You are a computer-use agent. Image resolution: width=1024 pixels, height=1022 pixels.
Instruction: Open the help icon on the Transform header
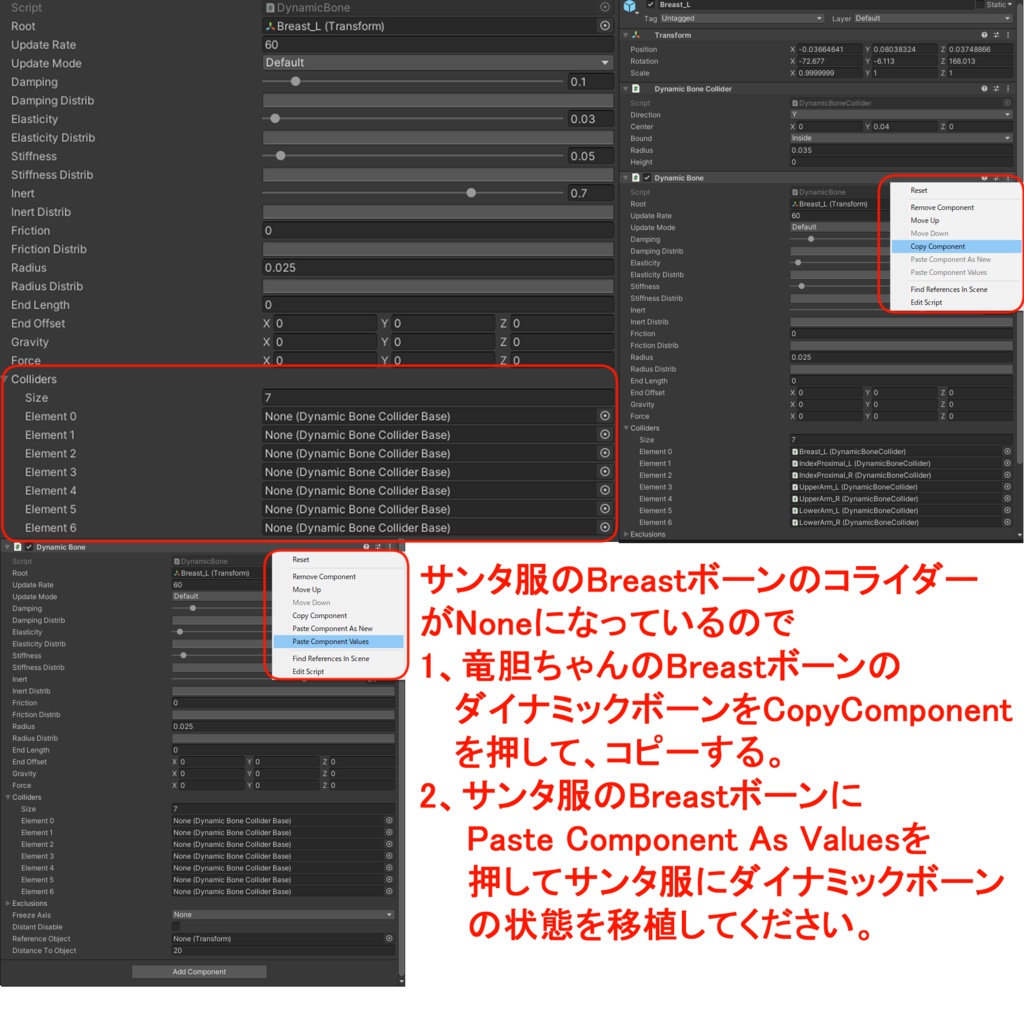984,35
